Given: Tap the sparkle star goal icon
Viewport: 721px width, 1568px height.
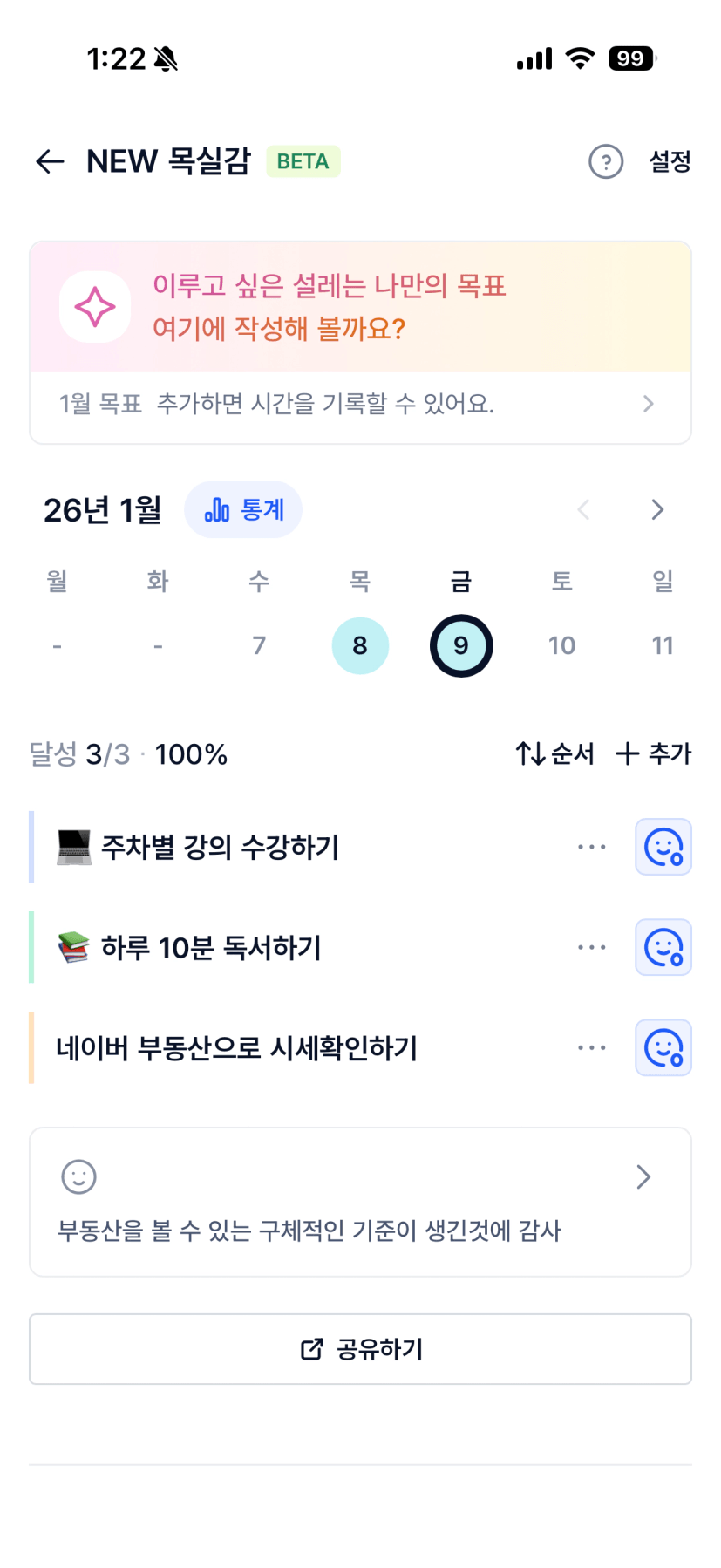Looking at the screenshot, I should pyautogui.click(x=95, y=307).
